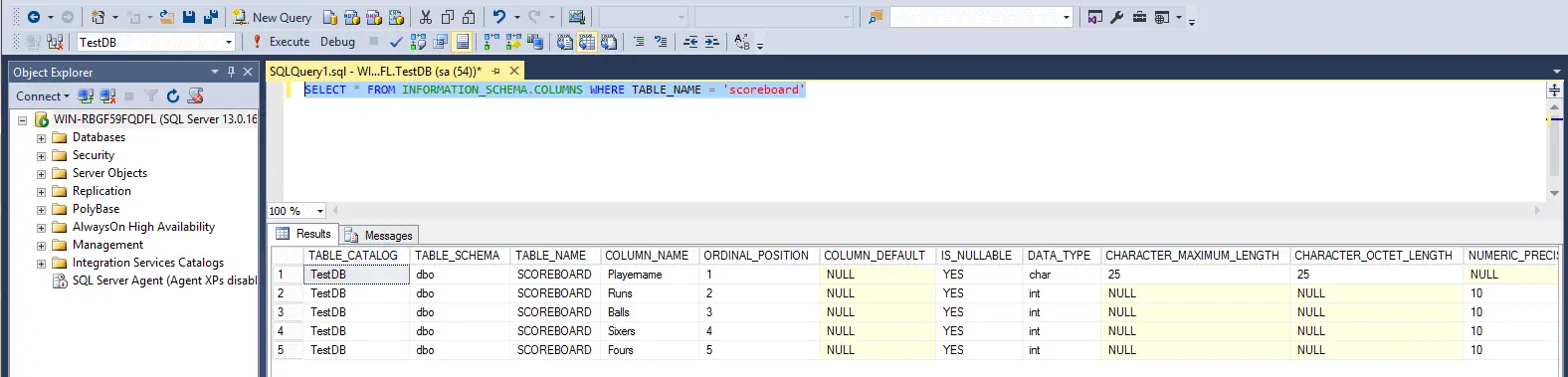Toggle Results to Text mode
This screenshot has height=377, width=1568.
coord(565,42)
